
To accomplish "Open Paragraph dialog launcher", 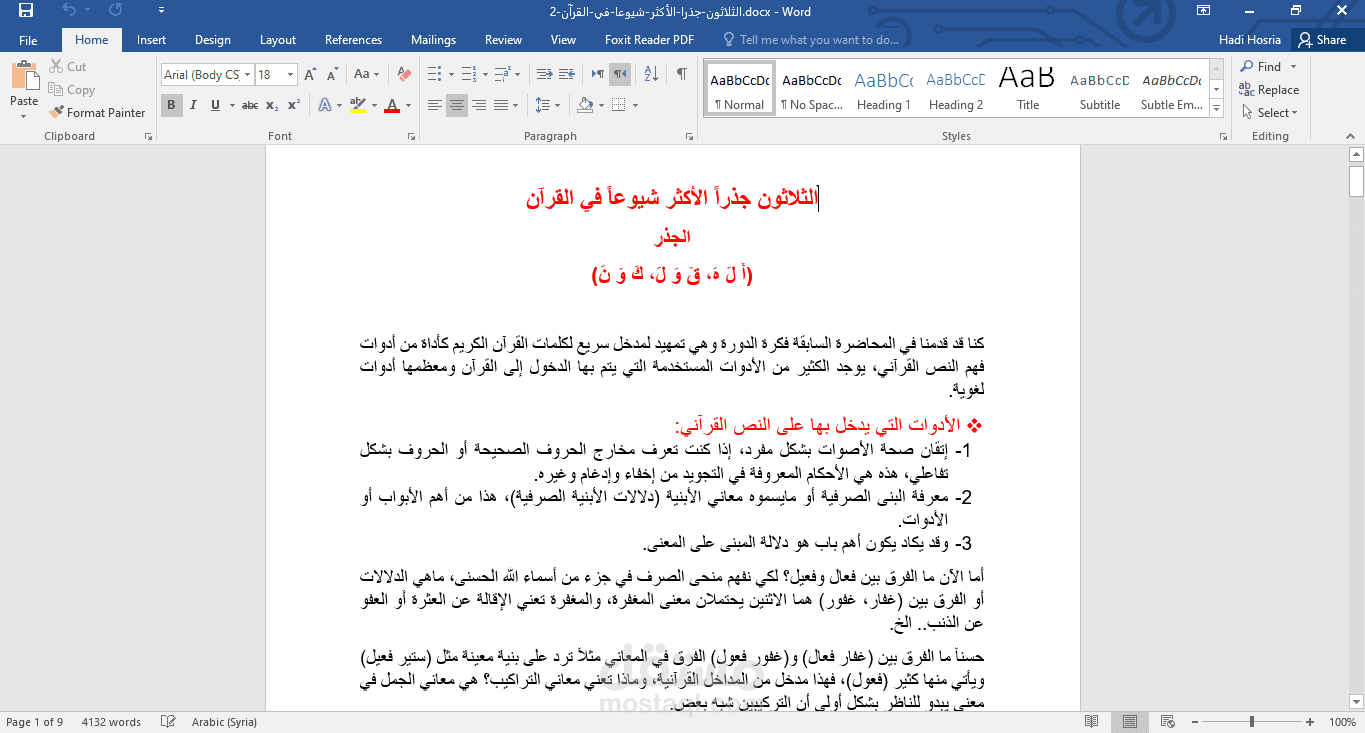I will [690, 136].
